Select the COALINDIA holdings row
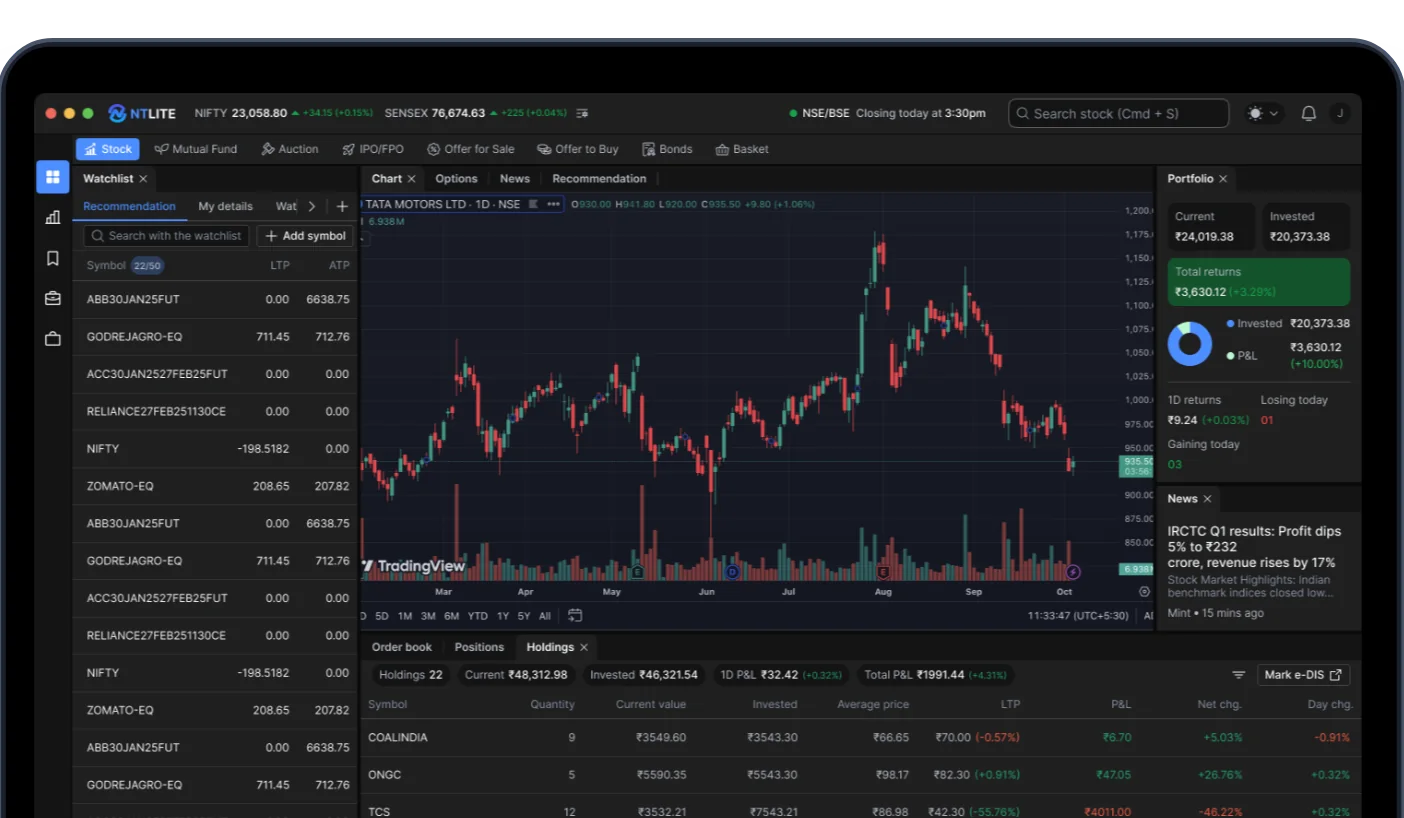The width and height of the screenshot is (1404, 818). [x=860, y=738]
